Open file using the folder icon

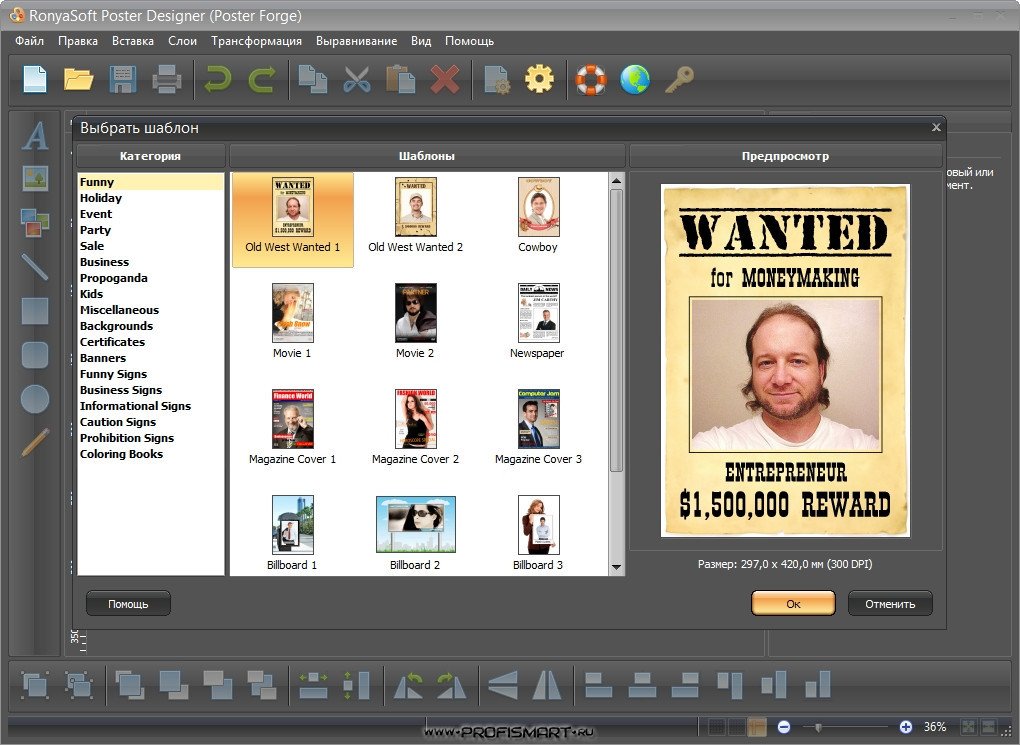tap(78, 79)
